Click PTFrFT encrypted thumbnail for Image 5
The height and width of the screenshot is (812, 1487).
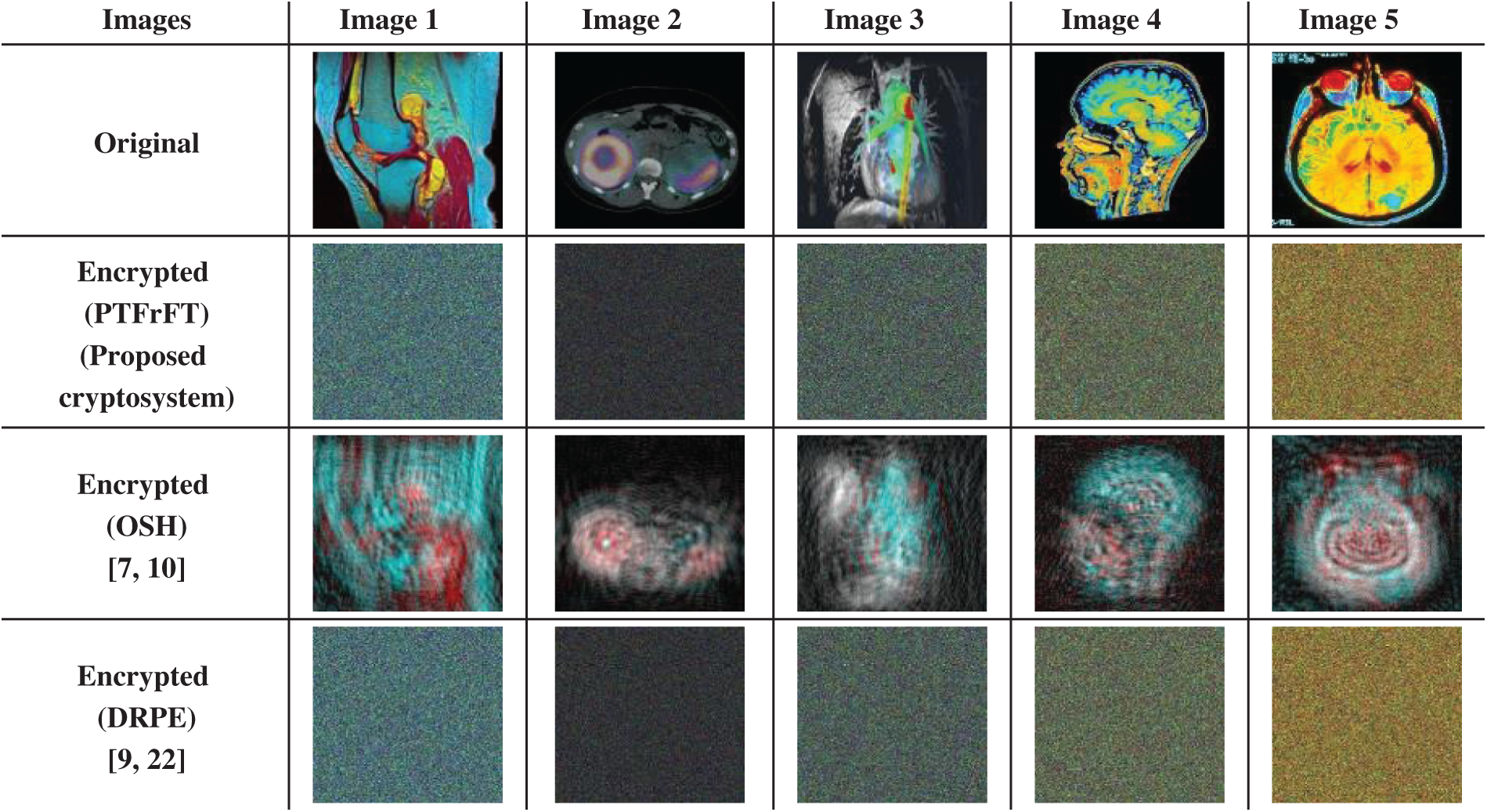tap(1366, 332)
